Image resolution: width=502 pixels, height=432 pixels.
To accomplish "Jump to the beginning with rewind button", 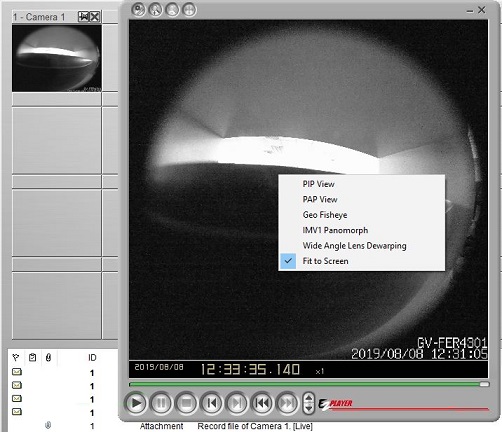I will pyautogui.click(x=262, y=403).
